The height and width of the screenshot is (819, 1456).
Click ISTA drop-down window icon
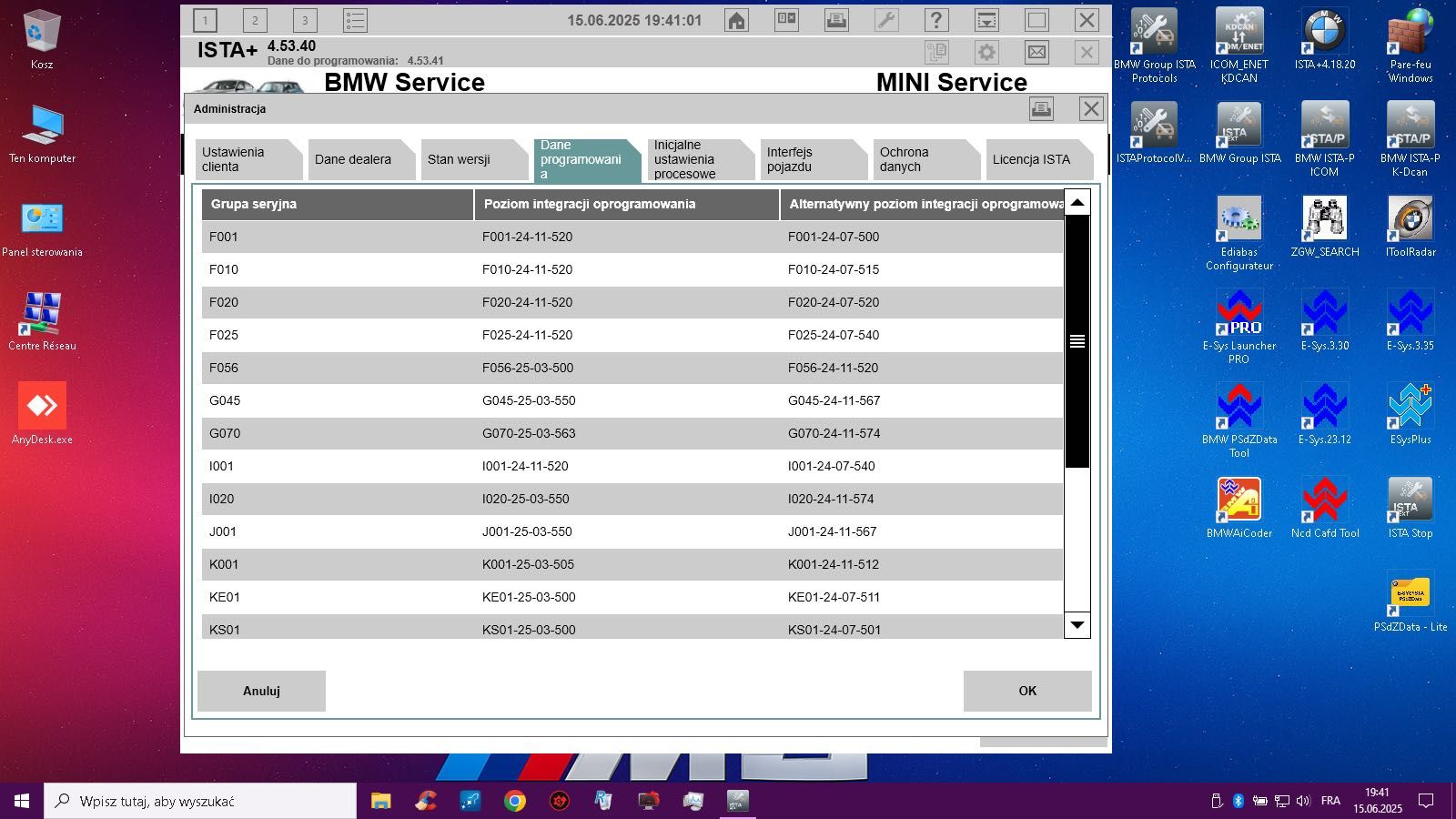(x=986, y=20)
